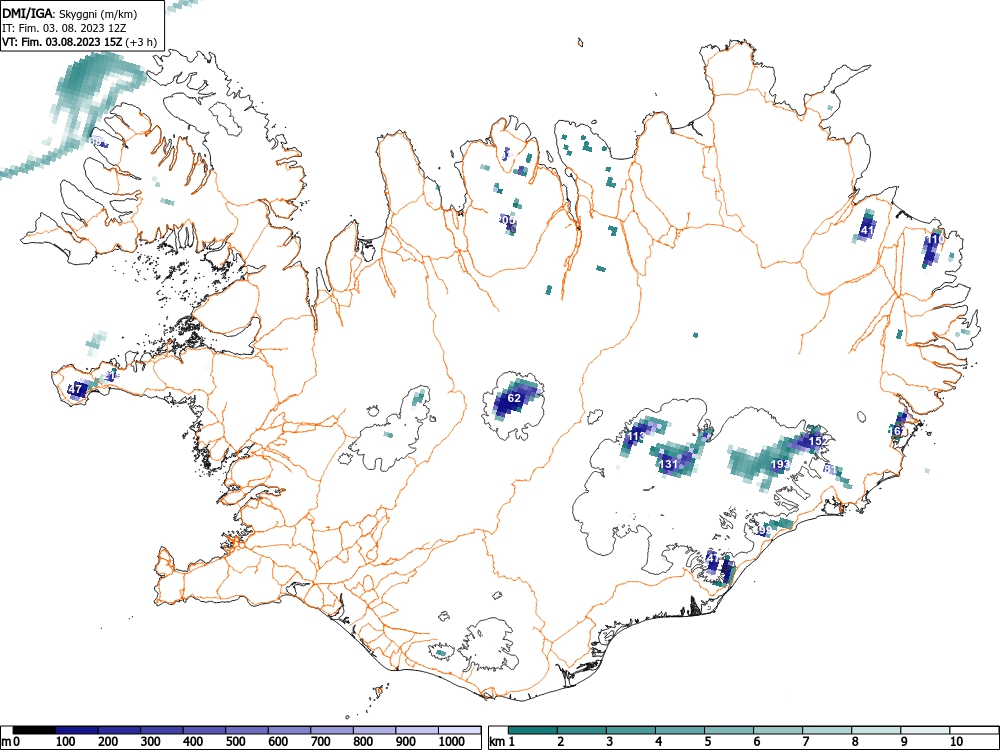This screenshot has width=1000, height=750.
Task: Click the '800' label in meter legend
Action: [364, 742]
